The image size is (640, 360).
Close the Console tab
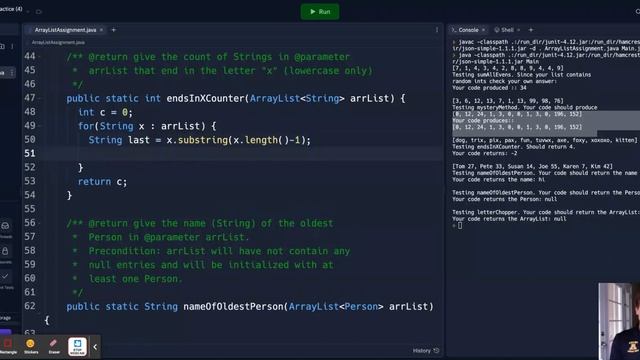point(483,30)
